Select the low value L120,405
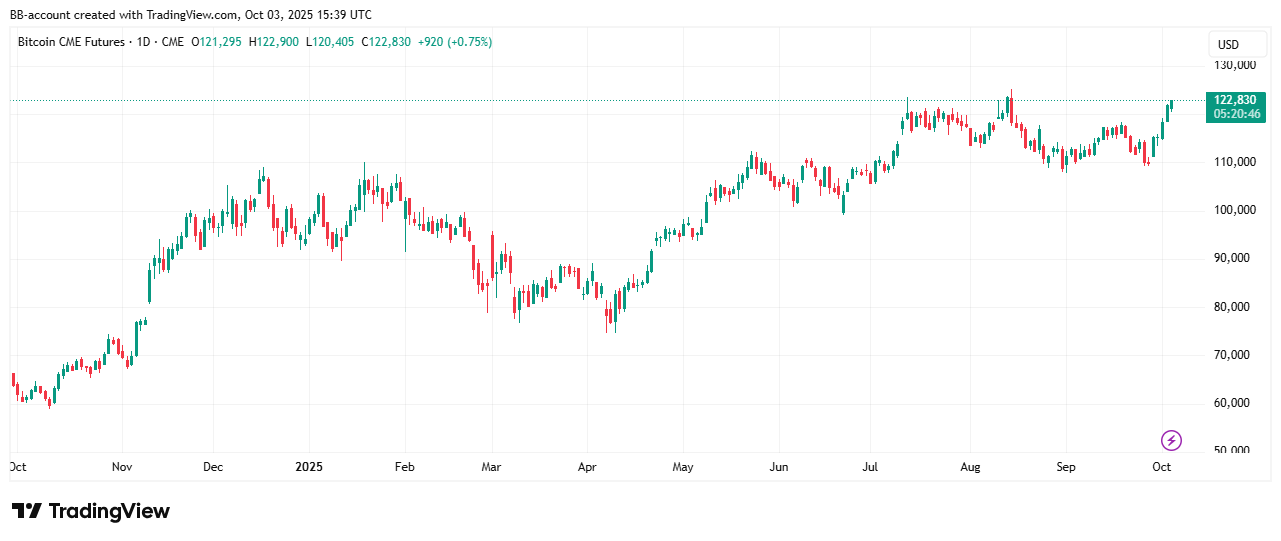This screenshot has height=541, width=1281. tap(331, 42)
